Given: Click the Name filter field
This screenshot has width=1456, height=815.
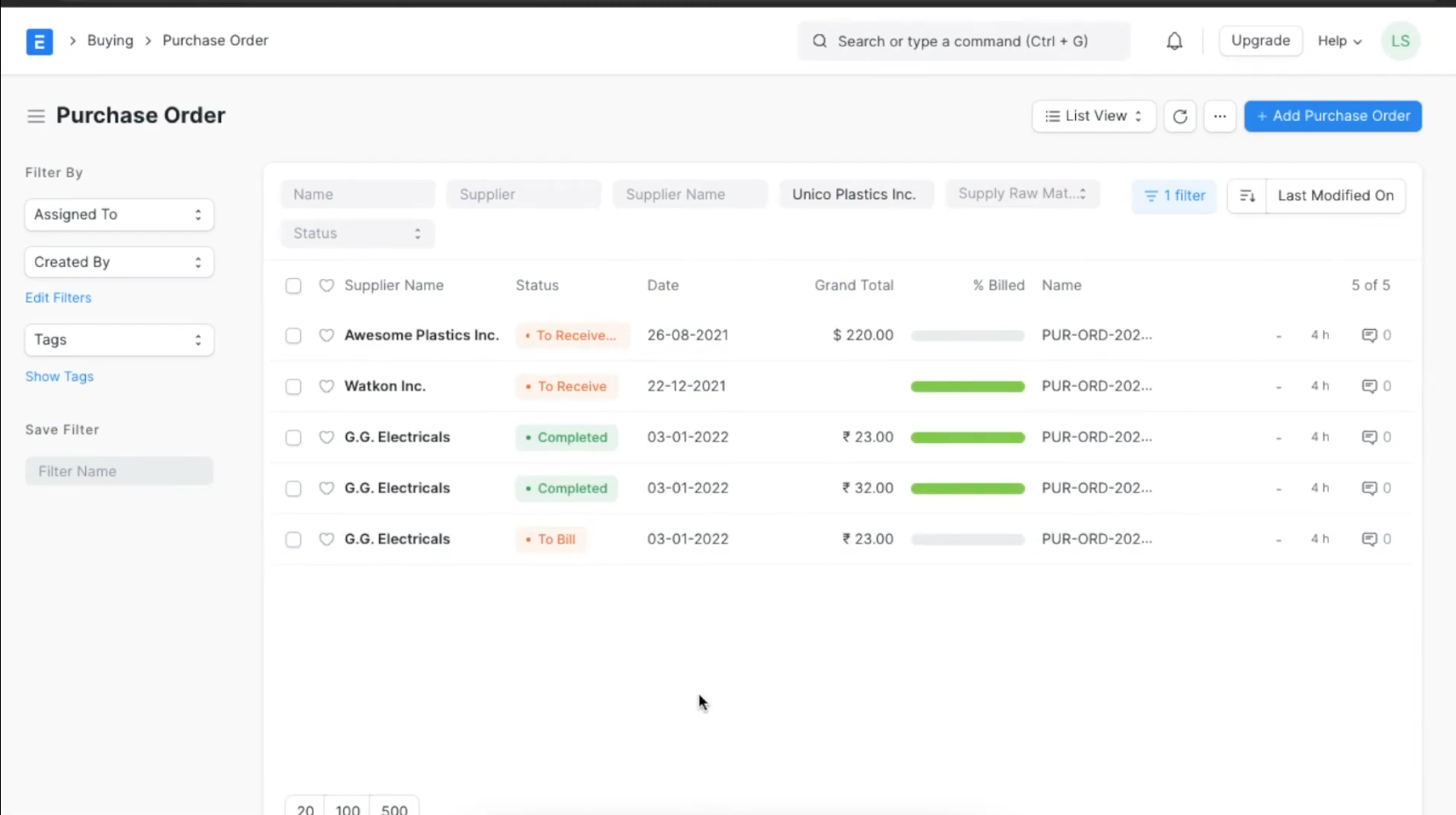Looking at the screenshot, I should tap(357, 194).
